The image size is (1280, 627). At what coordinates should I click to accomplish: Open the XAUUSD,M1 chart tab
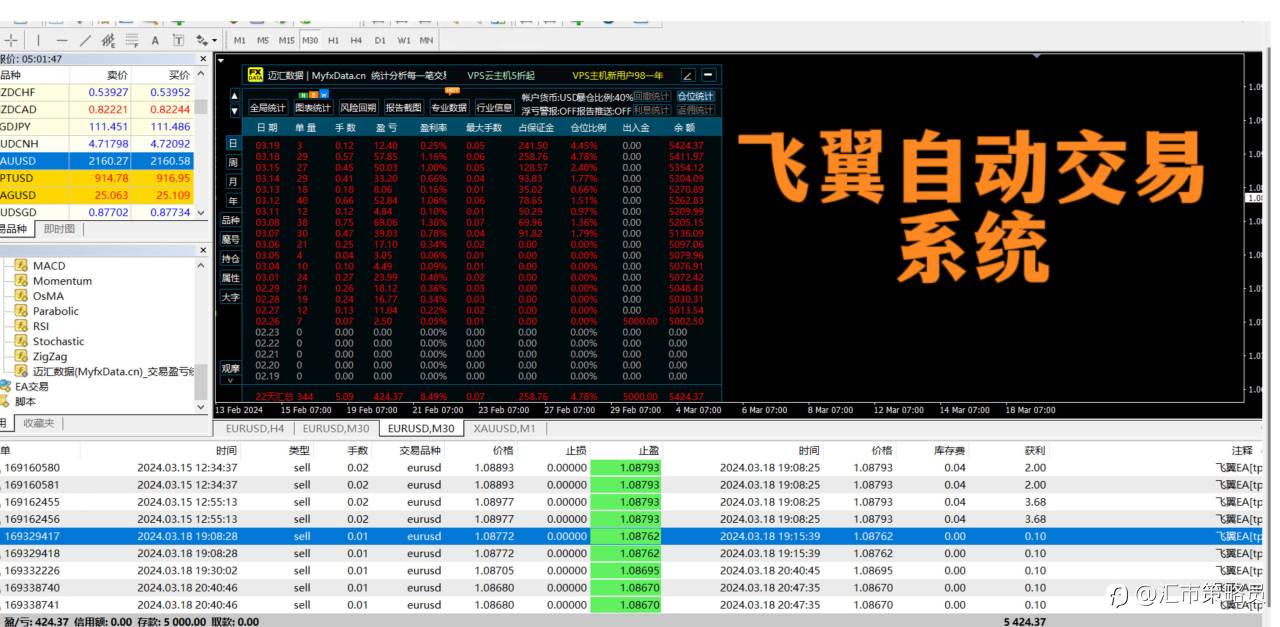(504, 428)
